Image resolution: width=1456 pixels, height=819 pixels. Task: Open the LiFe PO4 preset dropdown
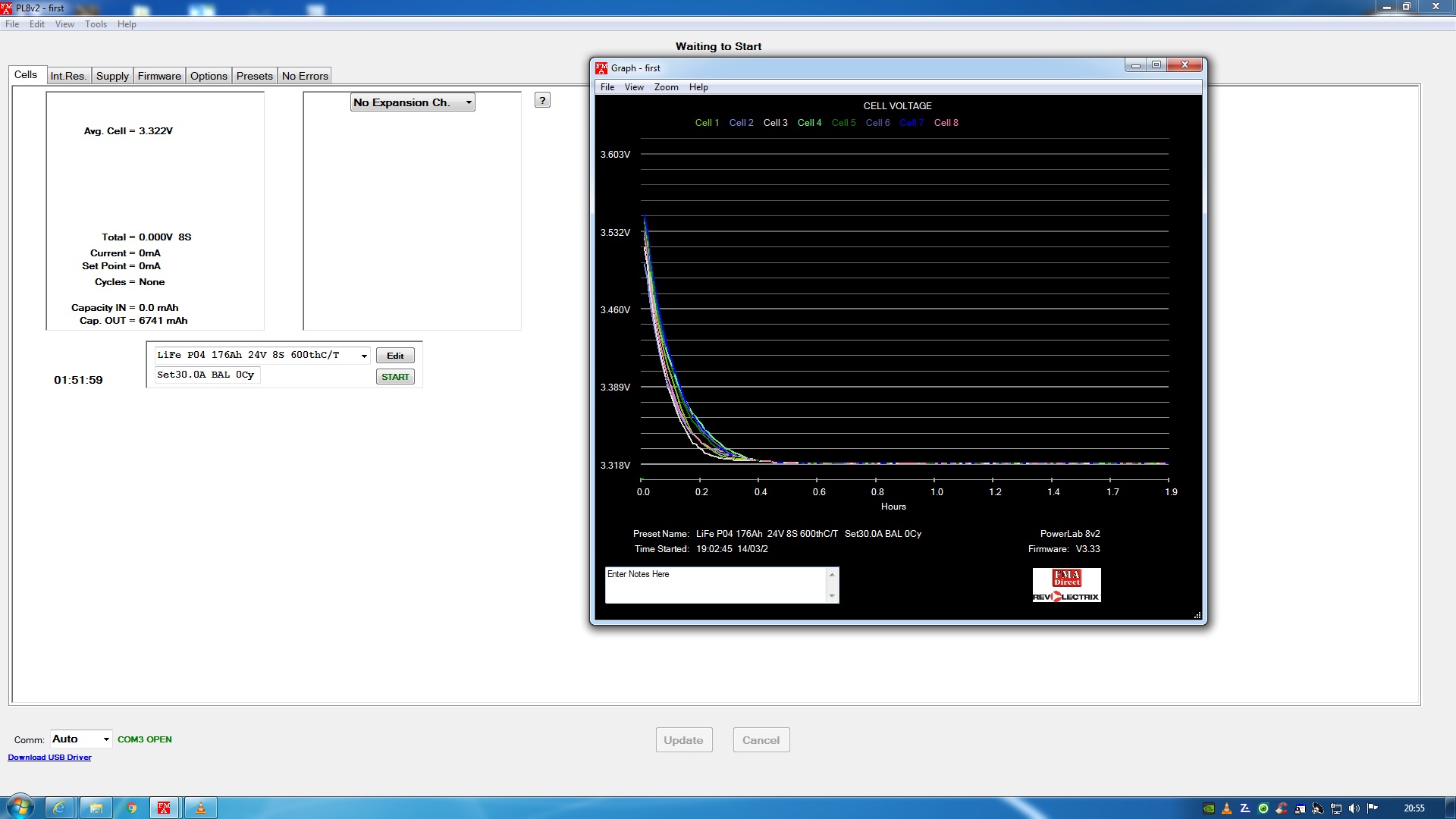[x=364, y=356]
